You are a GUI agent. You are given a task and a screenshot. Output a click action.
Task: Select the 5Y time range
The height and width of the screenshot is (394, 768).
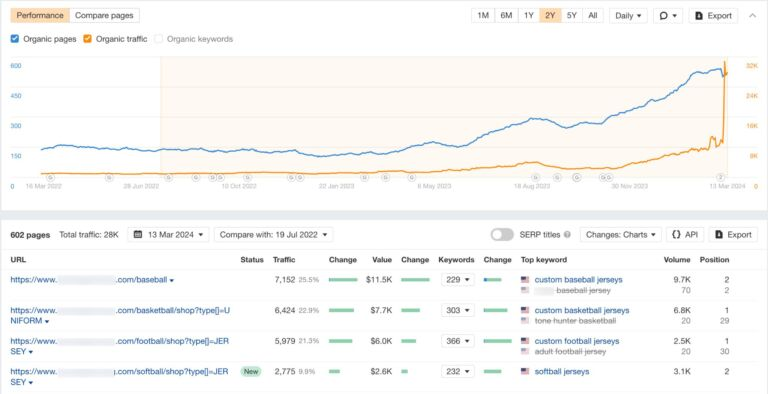(x=572, y=15)
